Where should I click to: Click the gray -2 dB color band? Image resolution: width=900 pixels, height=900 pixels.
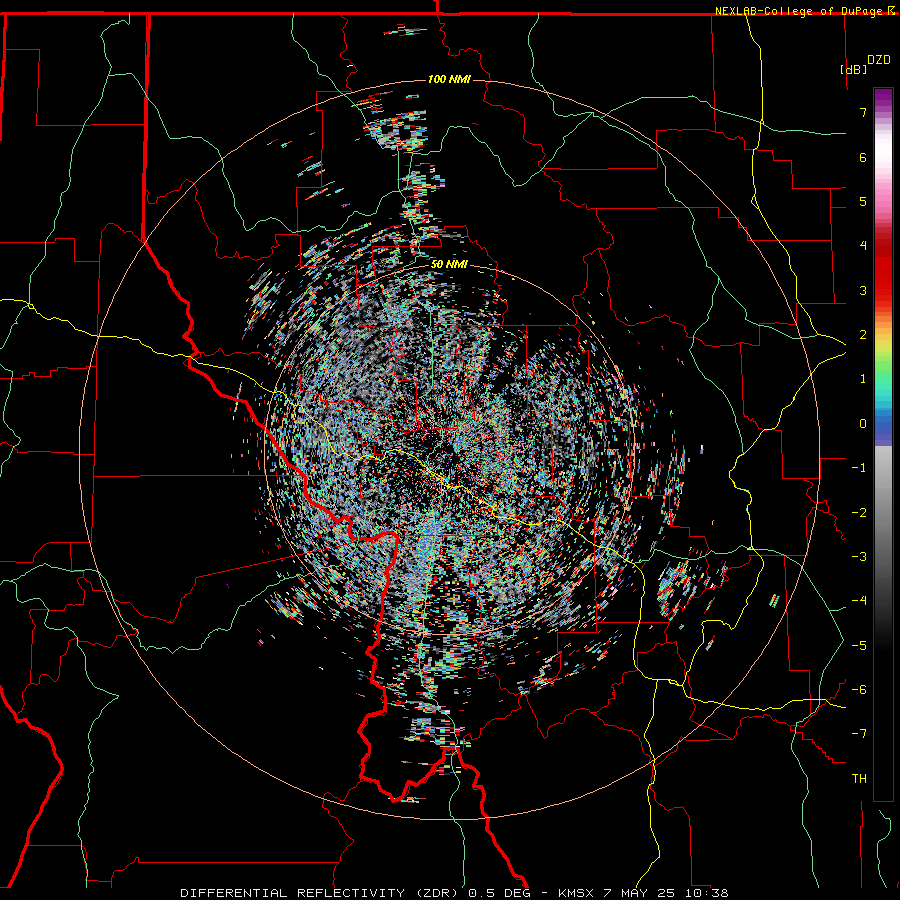click(x=883, y=512)
